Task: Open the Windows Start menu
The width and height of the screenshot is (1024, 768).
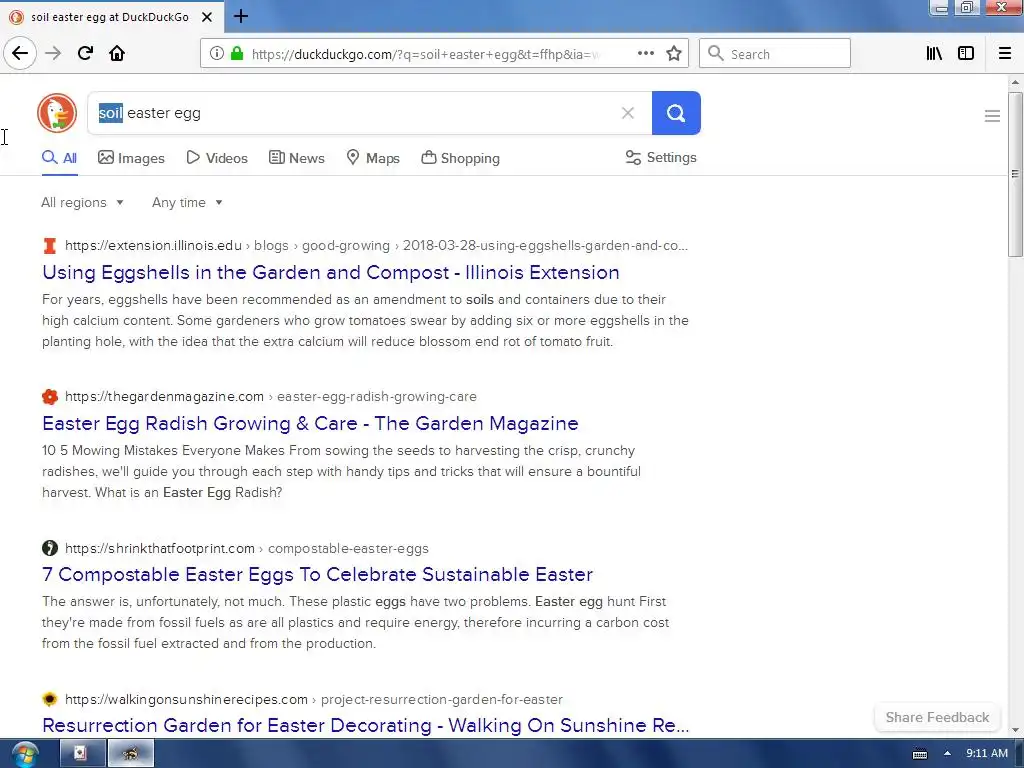Action: click(24, 754)
